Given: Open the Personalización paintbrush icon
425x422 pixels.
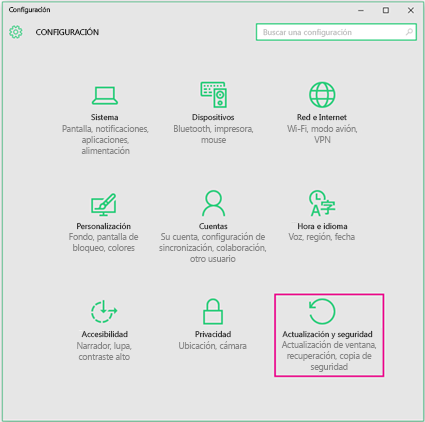Looking at the screenshot, I should [104, 205].
